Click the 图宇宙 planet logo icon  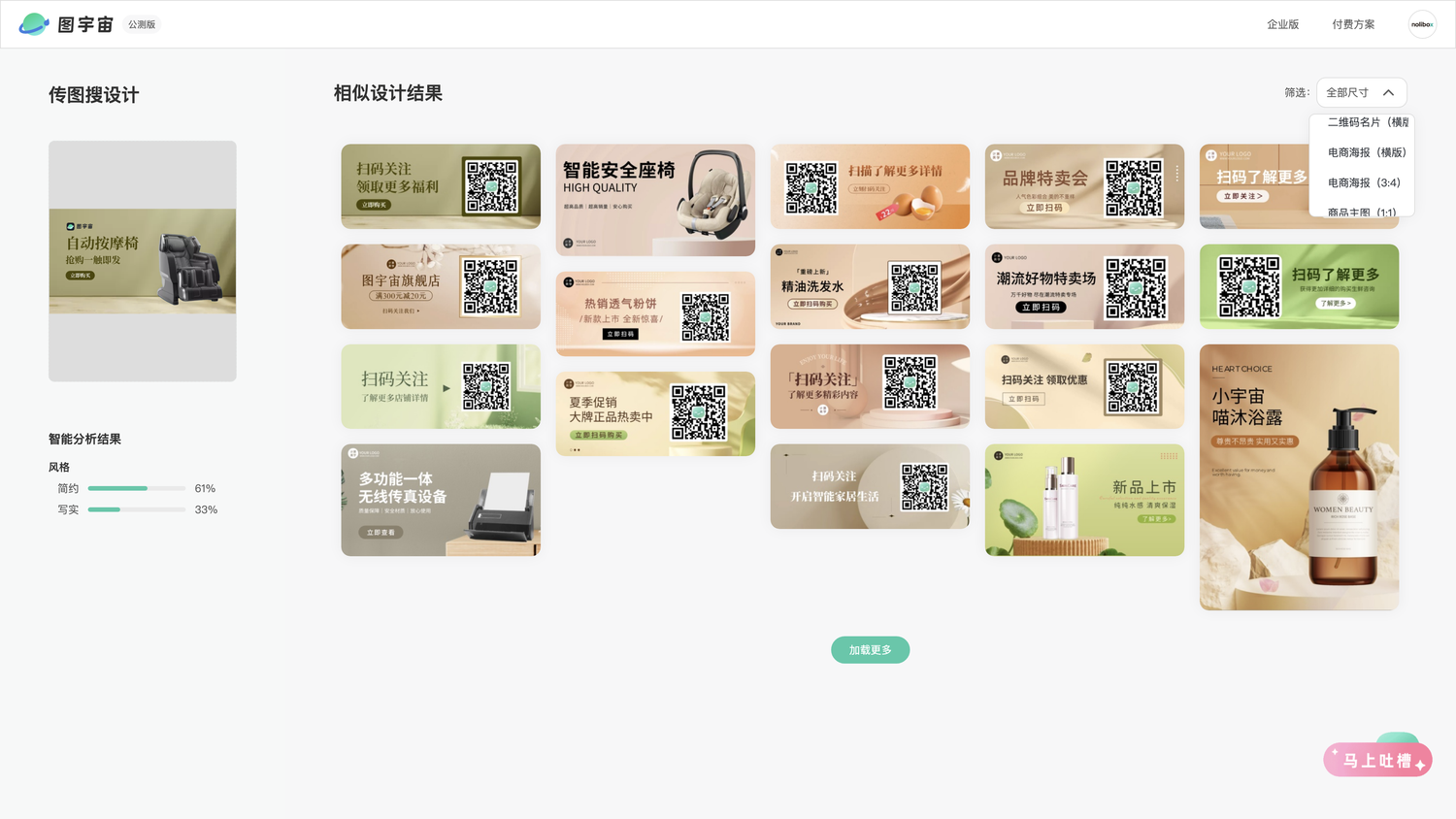click(34, 24)
